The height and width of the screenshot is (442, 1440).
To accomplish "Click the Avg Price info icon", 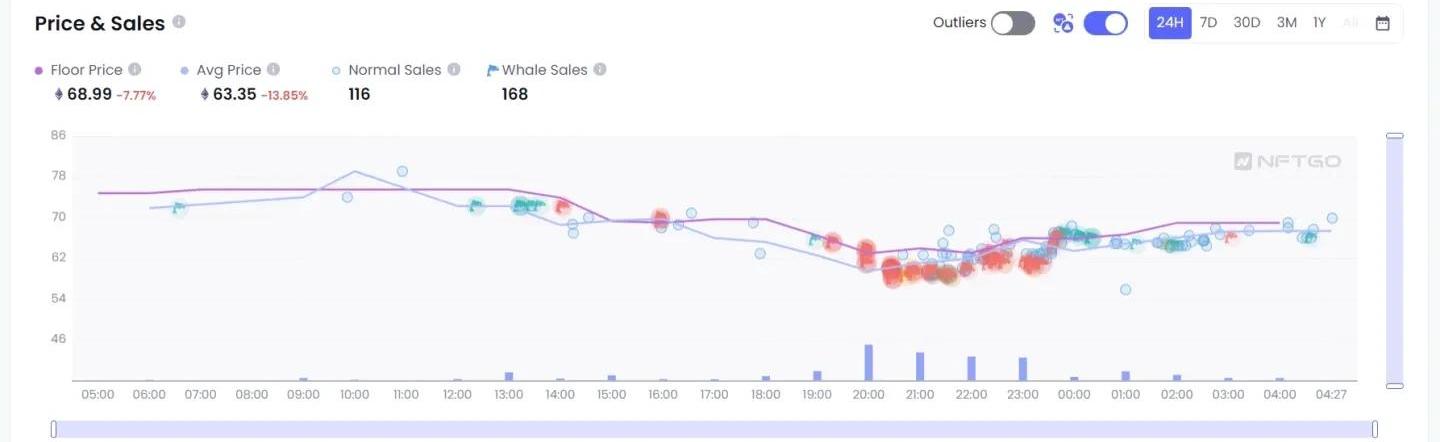I will [x=273, y=70].
